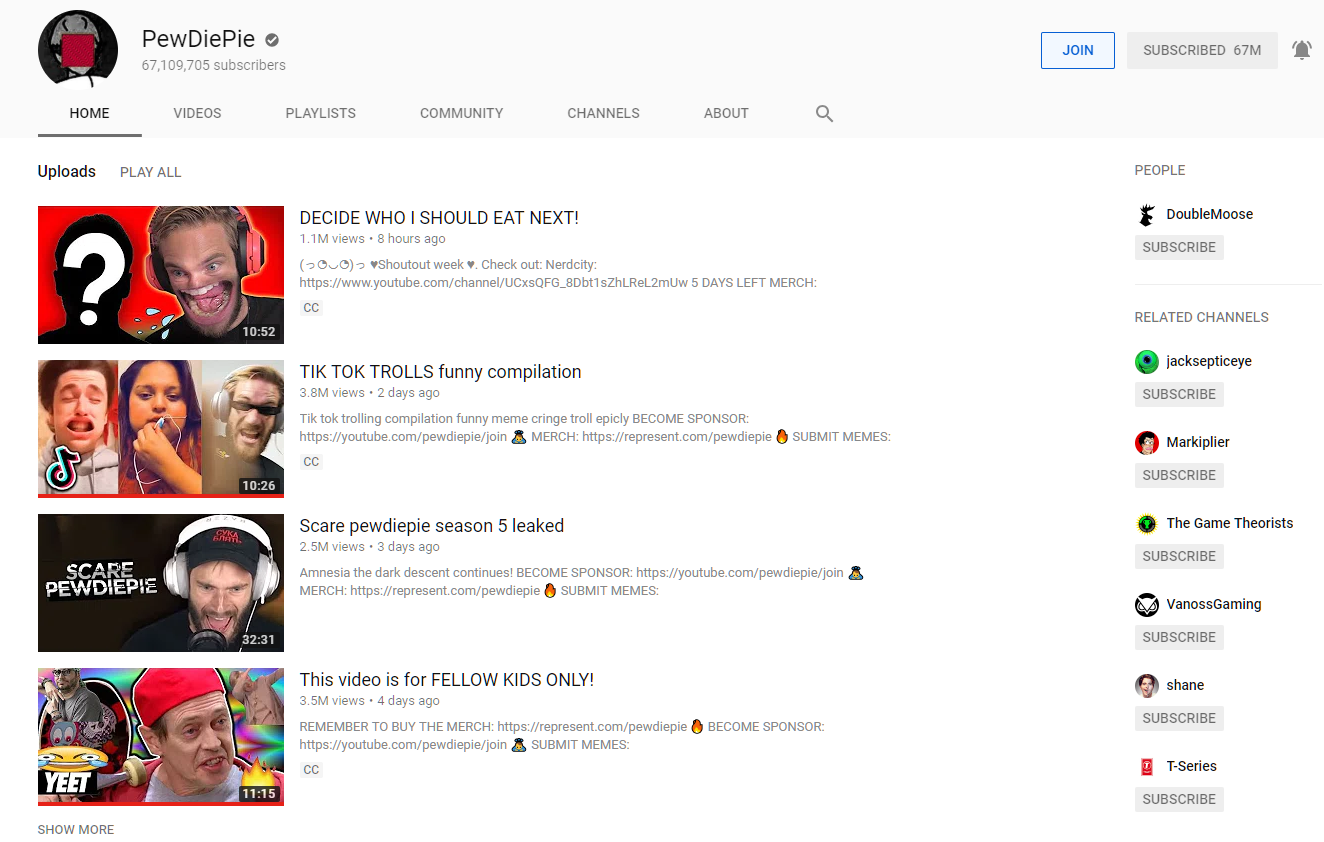This screenshot has height=842, width=1324.
Task: Click the Markiplier channel avatar
Action: point(1146,442)
